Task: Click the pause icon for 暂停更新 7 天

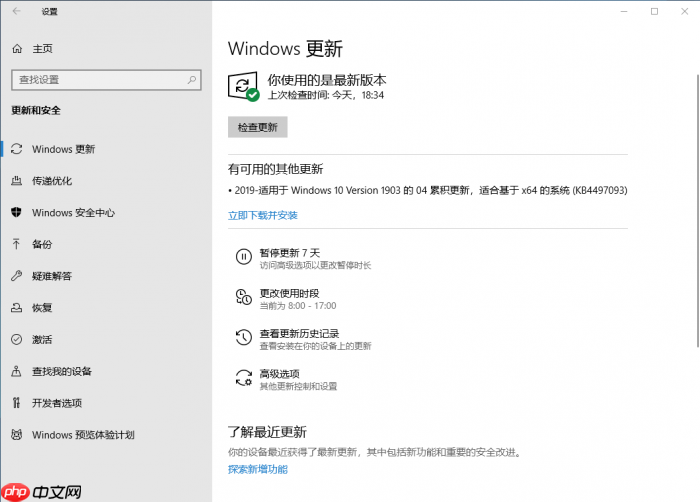Action: coord(244,257)
